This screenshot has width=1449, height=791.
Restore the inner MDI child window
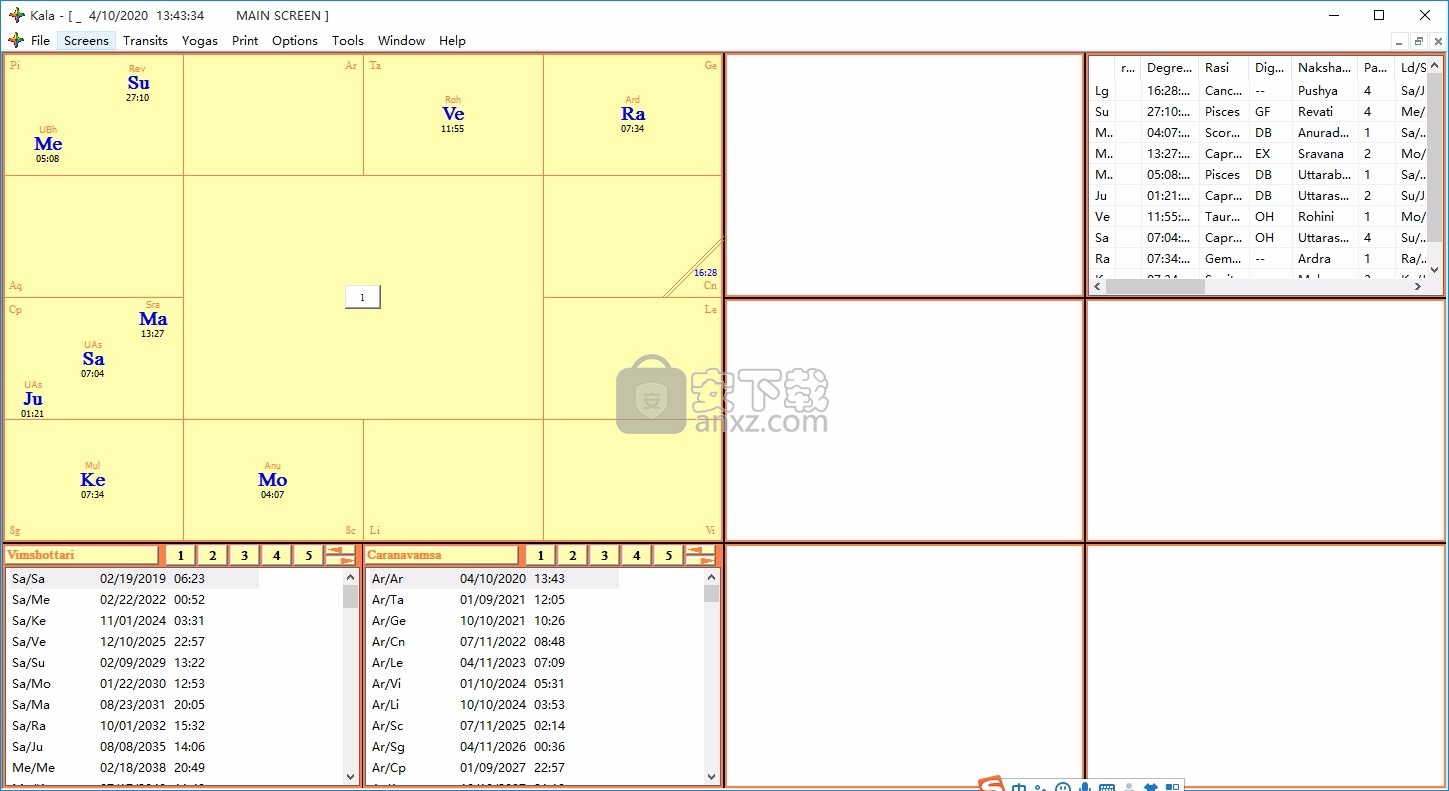tap(1418, 41)
